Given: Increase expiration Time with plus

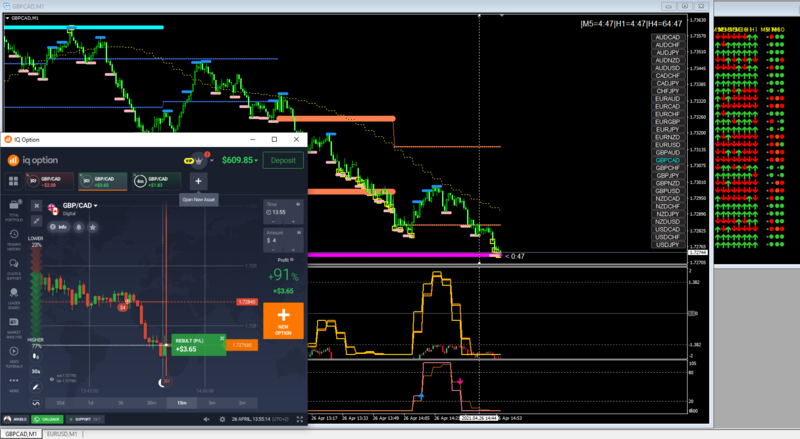Looking at the screenshot, I should pos(293,221).
